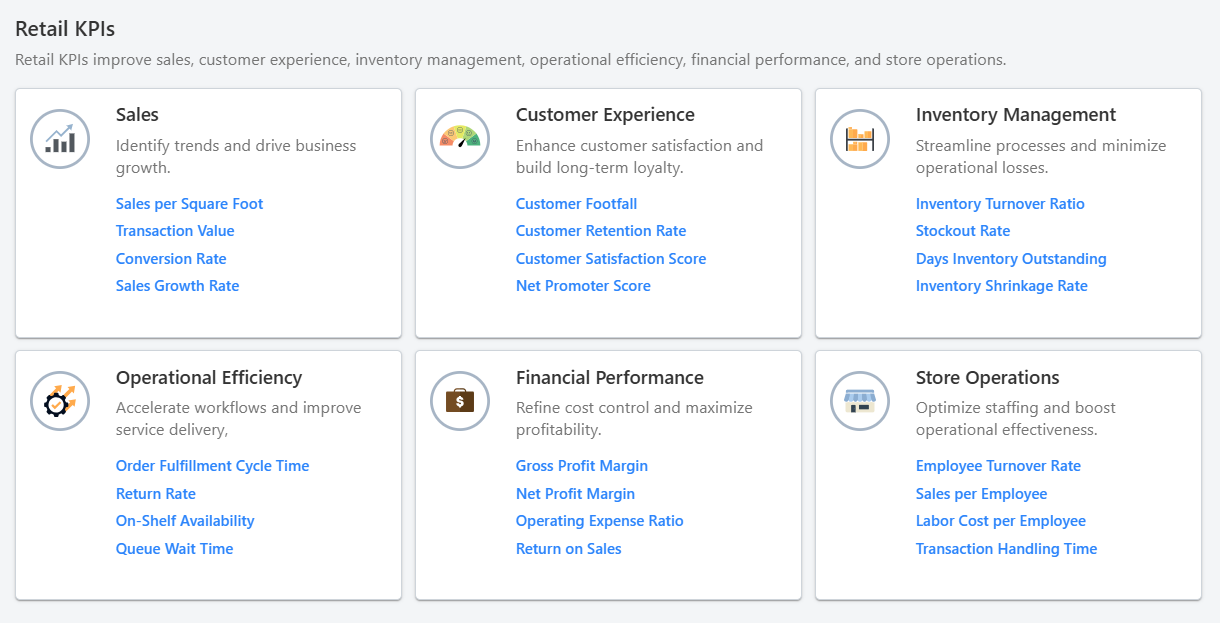The width and height of the screenshot is (1220, 623).
Task: View Stockout Rate information
Action: (963, 230)
